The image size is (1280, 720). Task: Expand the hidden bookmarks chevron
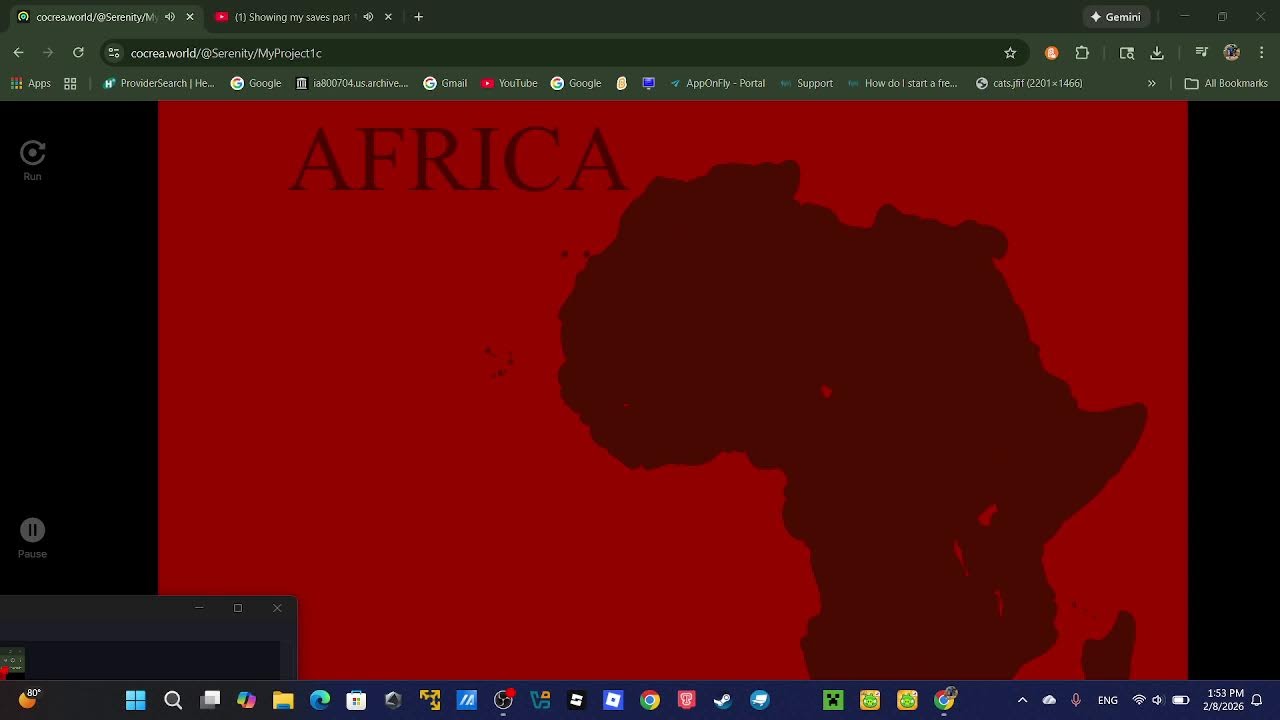(1151, 83)
